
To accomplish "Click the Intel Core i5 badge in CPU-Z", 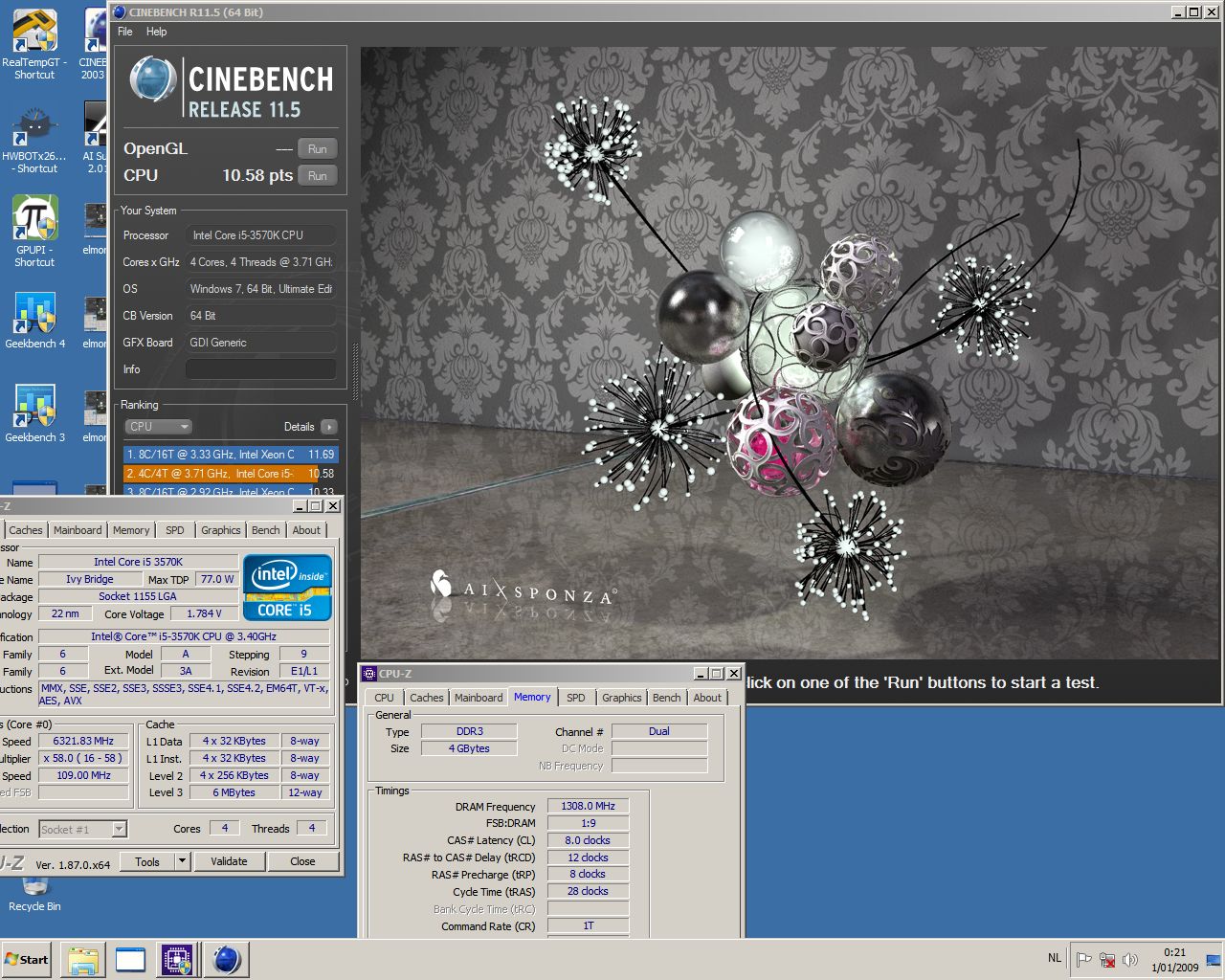I will point(287,588).
